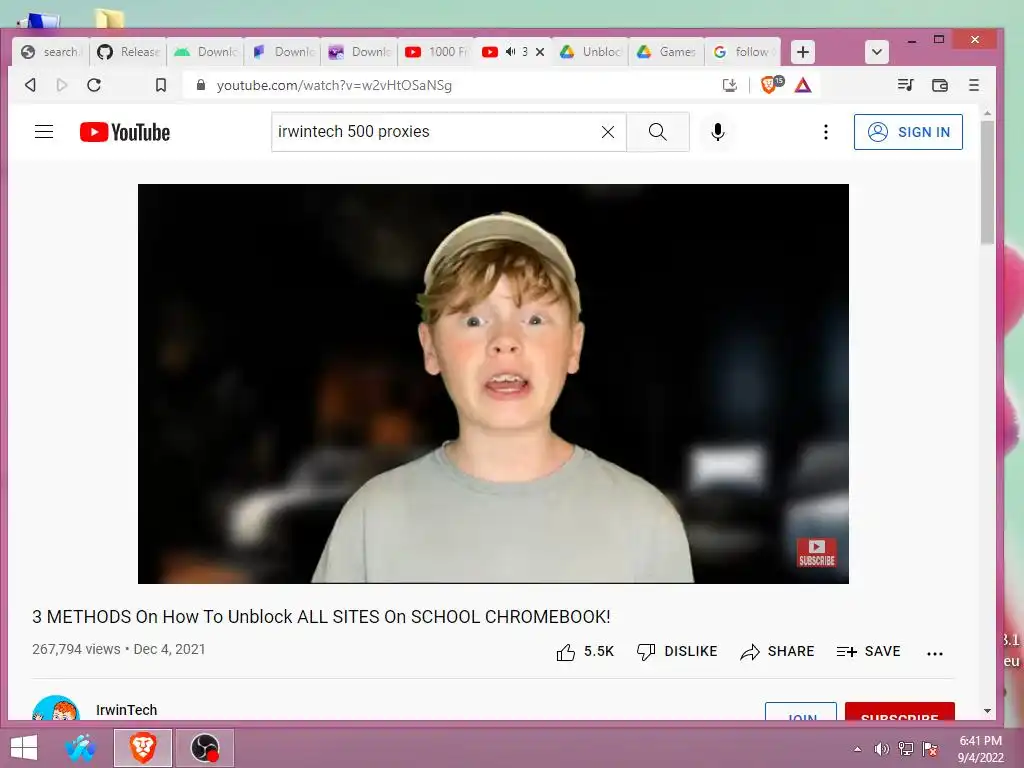Click the red SUBSCRIBE button
This screenshot has height=768, width=1024.
pyautogui.click(x=899, y=712)
